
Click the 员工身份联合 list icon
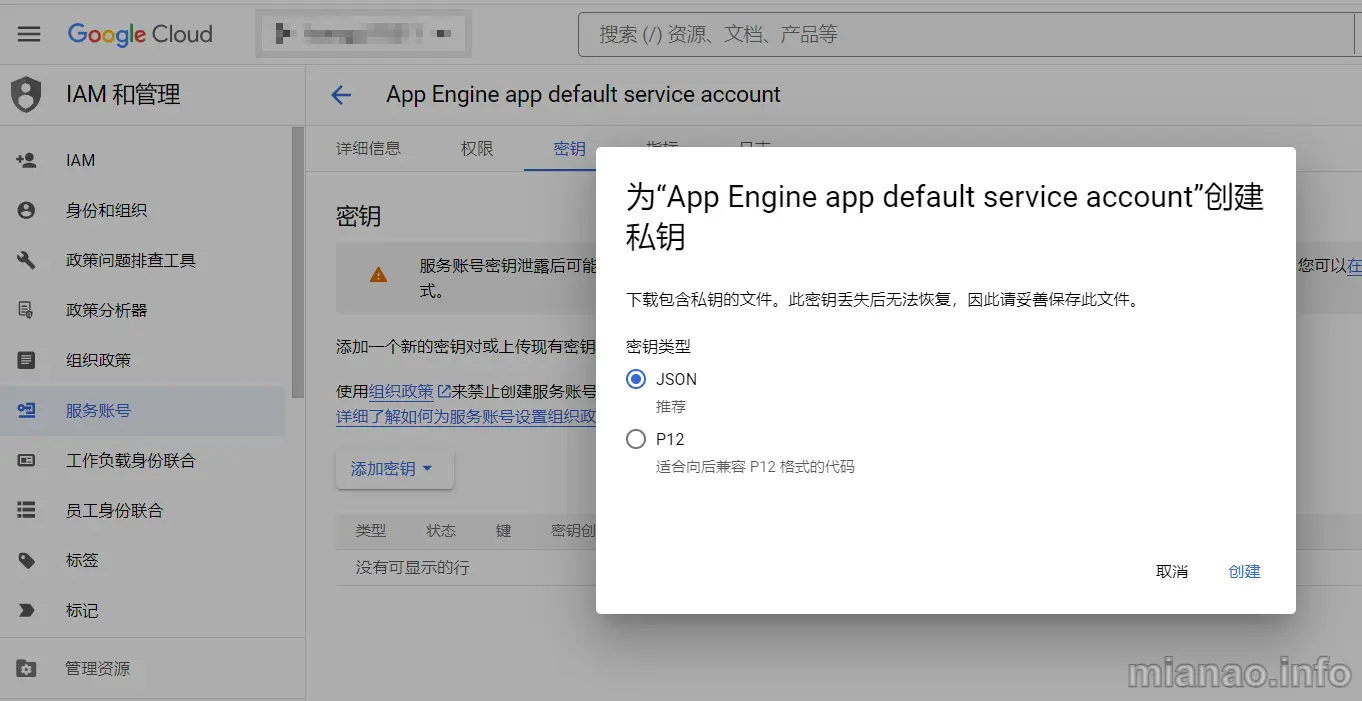coord(27,510)
